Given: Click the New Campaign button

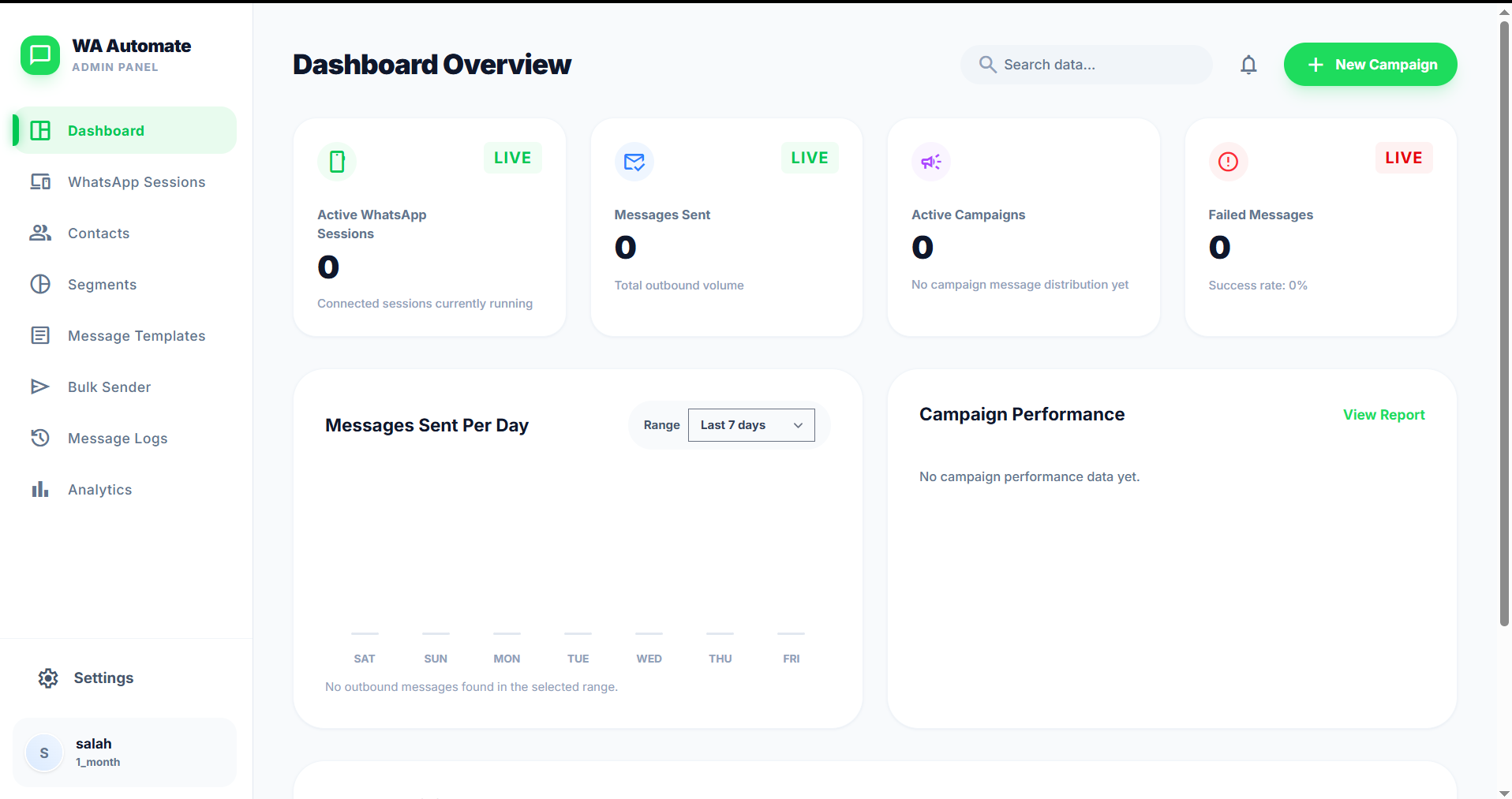Looking at the screenshot, I should [1370, 65].
